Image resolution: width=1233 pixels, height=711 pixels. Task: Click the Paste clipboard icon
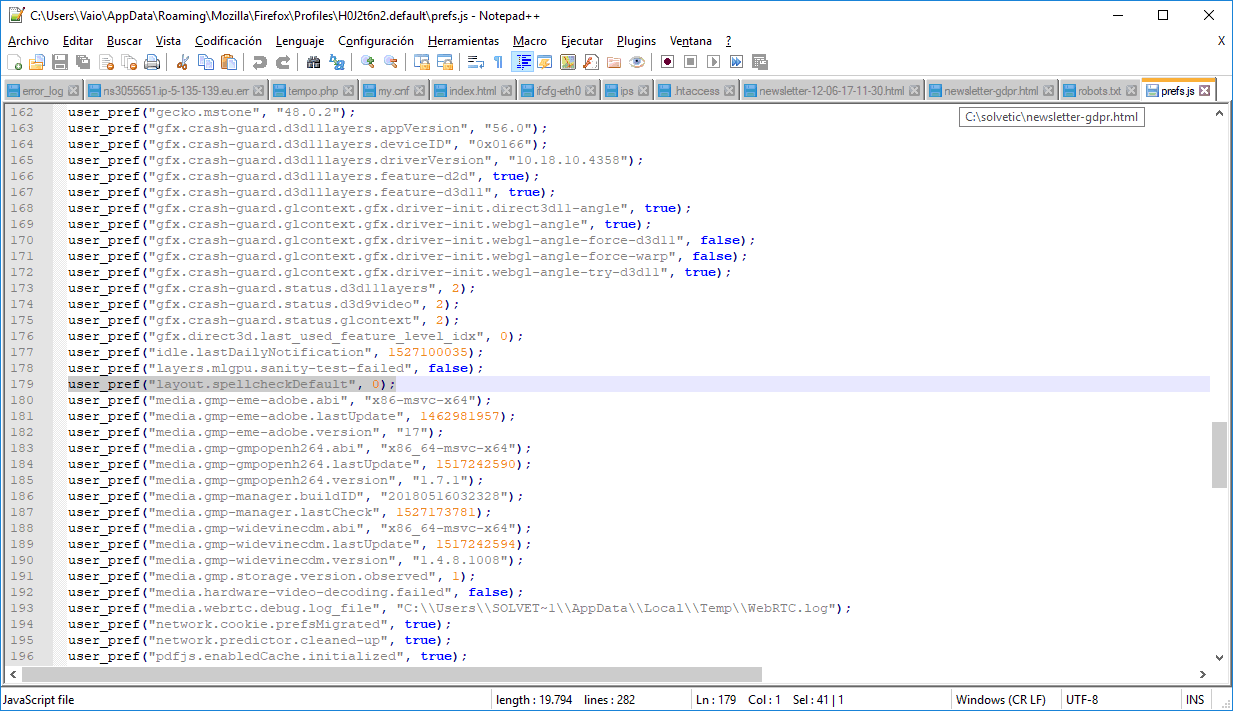click(x=229, y=62)
